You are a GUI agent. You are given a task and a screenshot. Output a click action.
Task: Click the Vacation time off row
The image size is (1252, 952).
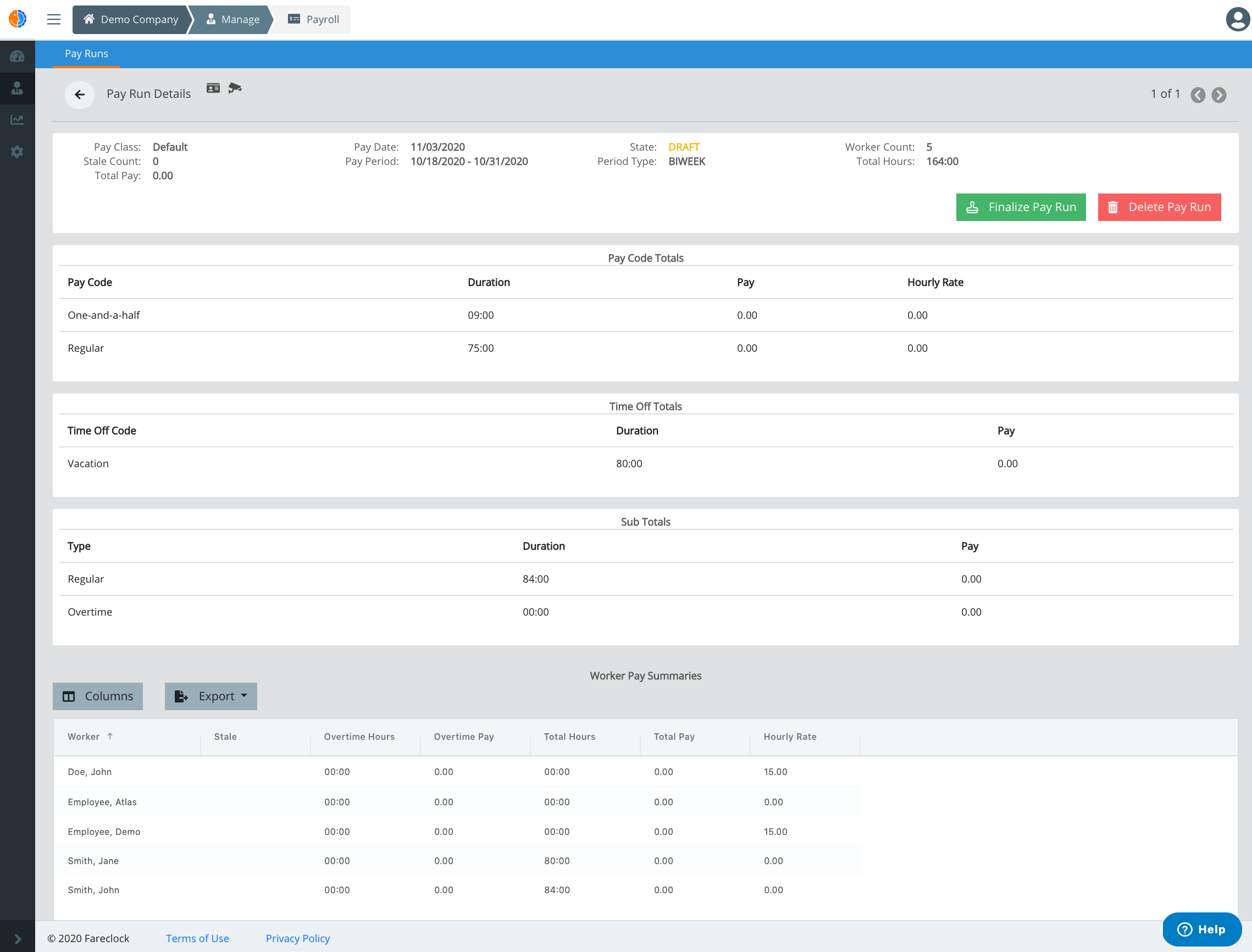tap(646, 463)
